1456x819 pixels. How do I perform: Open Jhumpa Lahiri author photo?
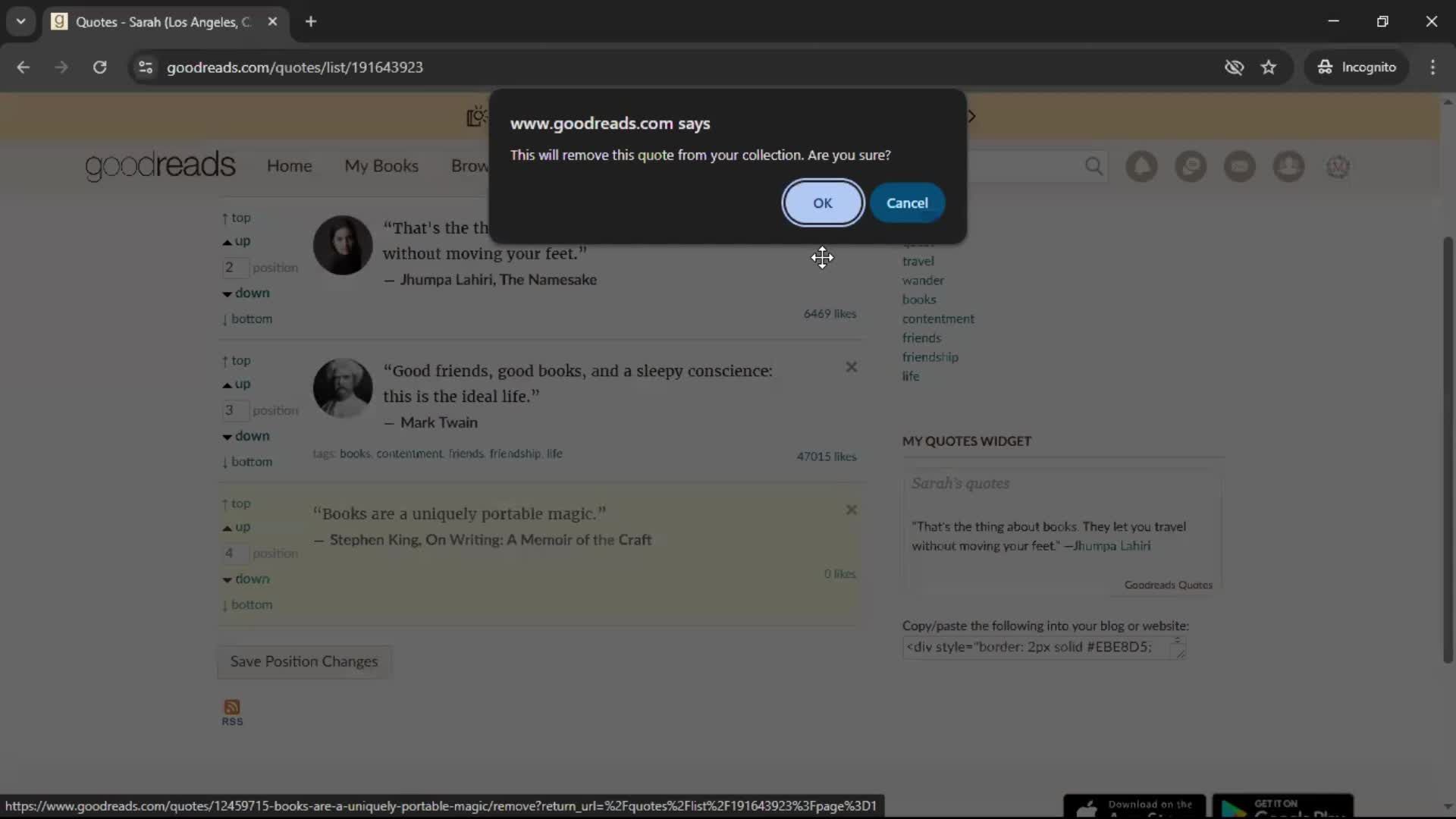point(343,245)
